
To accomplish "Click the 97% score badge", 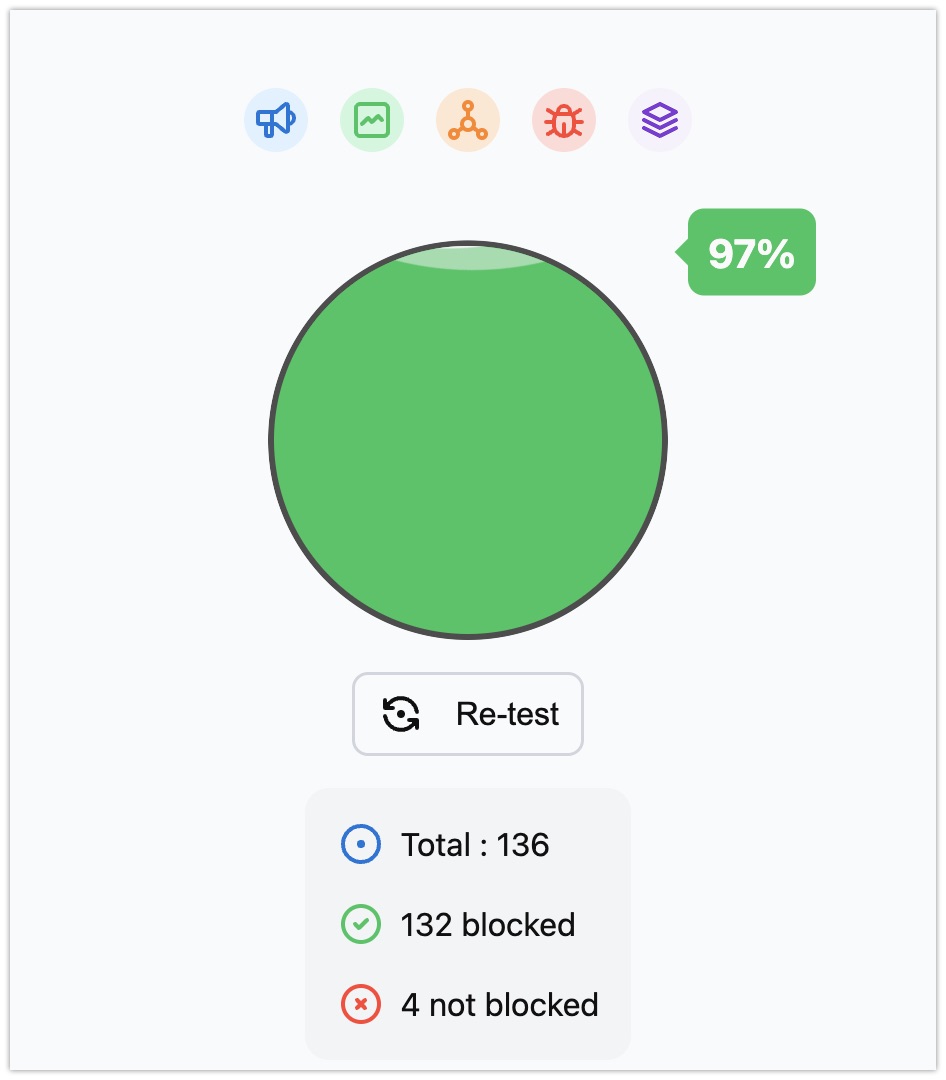I will click(x=752, y=252).
